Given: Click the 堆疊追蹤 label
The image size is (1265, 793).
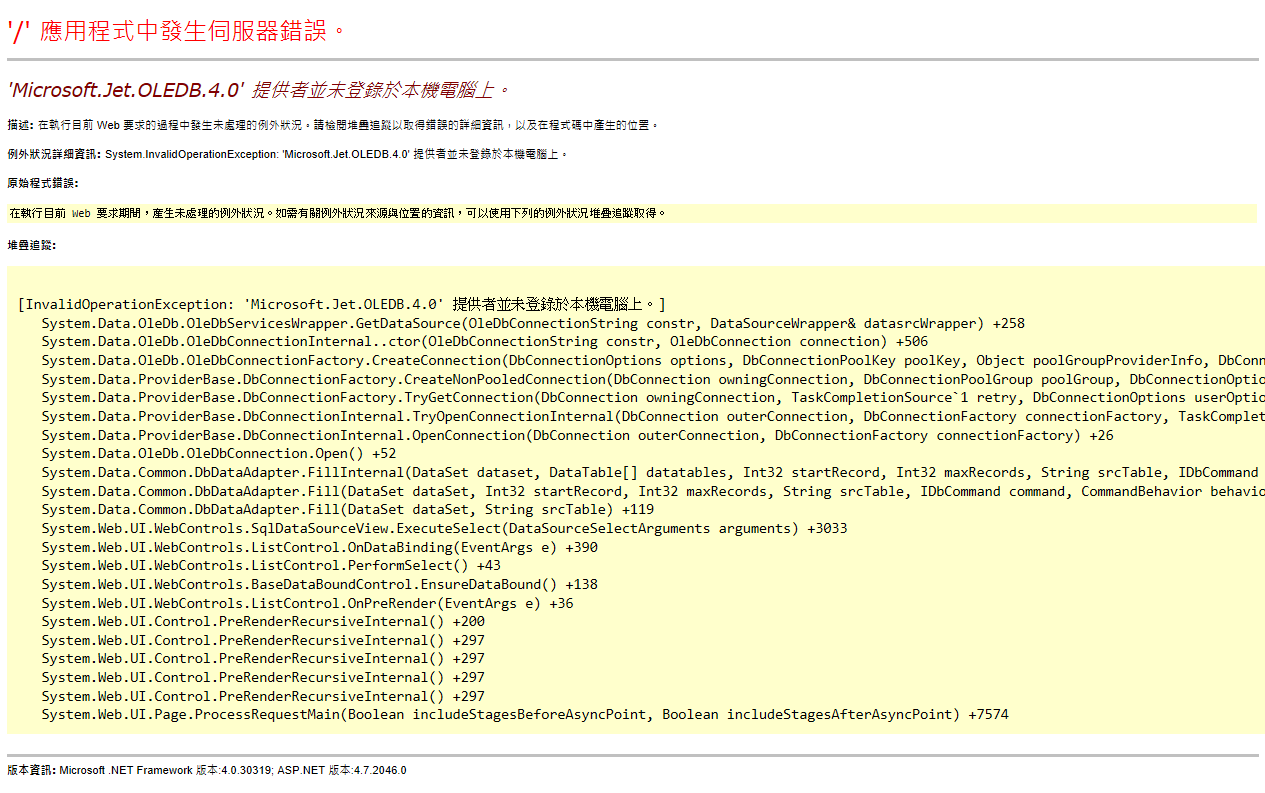Looking at the screenshot, I should tap(32, 245).
